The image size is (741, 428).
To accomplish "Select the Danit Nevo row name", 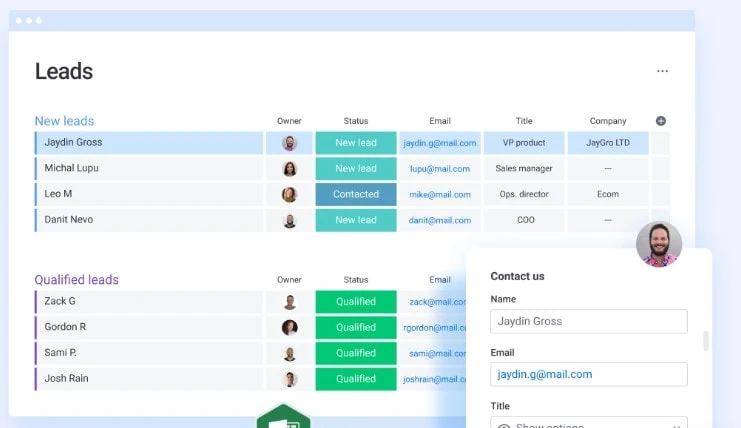I will coord(69,220).
